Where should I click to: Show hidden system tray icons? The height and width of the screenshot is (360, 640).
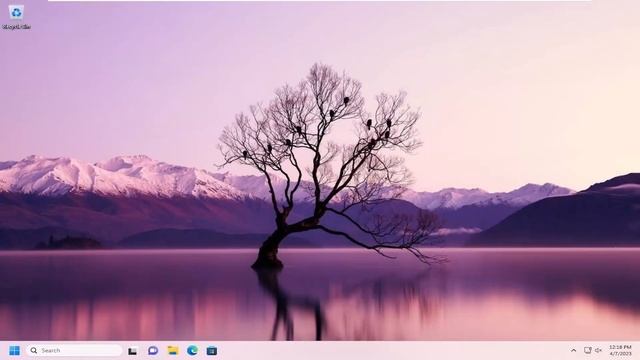[573, 350]
